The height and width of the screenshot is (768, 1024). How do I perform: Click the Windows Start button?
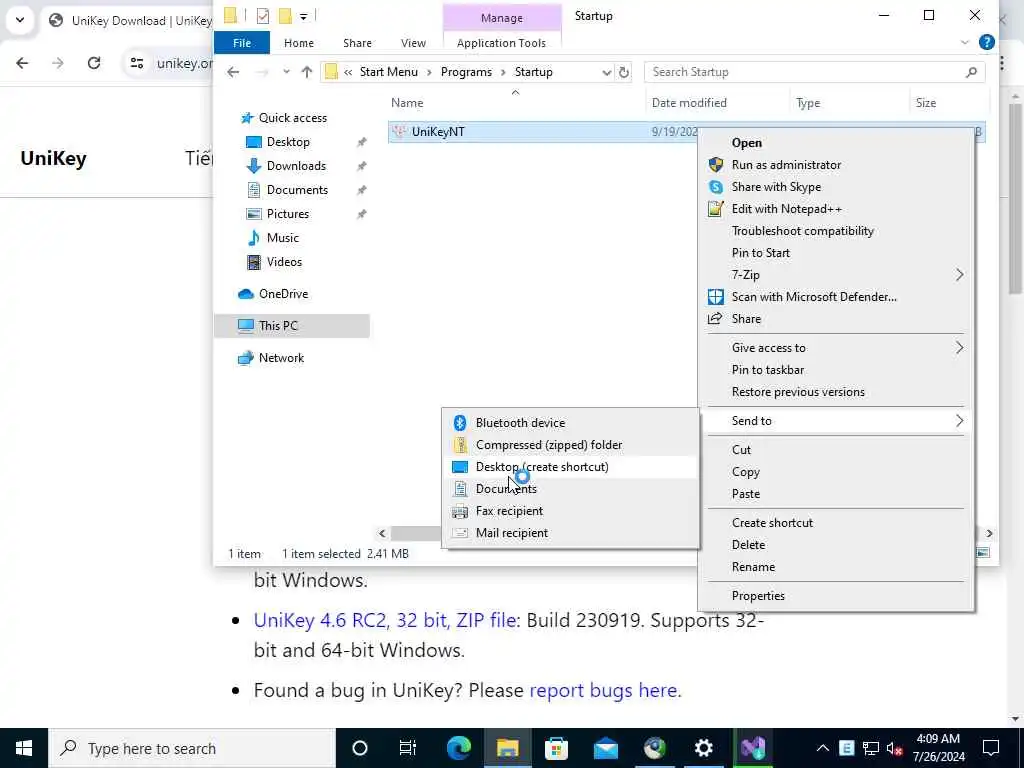tap(24, 748)
